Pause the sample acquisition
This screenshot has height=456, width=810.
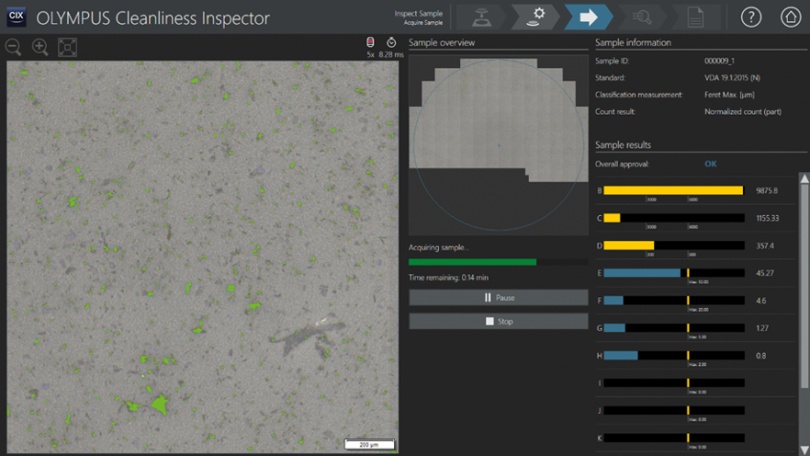point(498,298)
